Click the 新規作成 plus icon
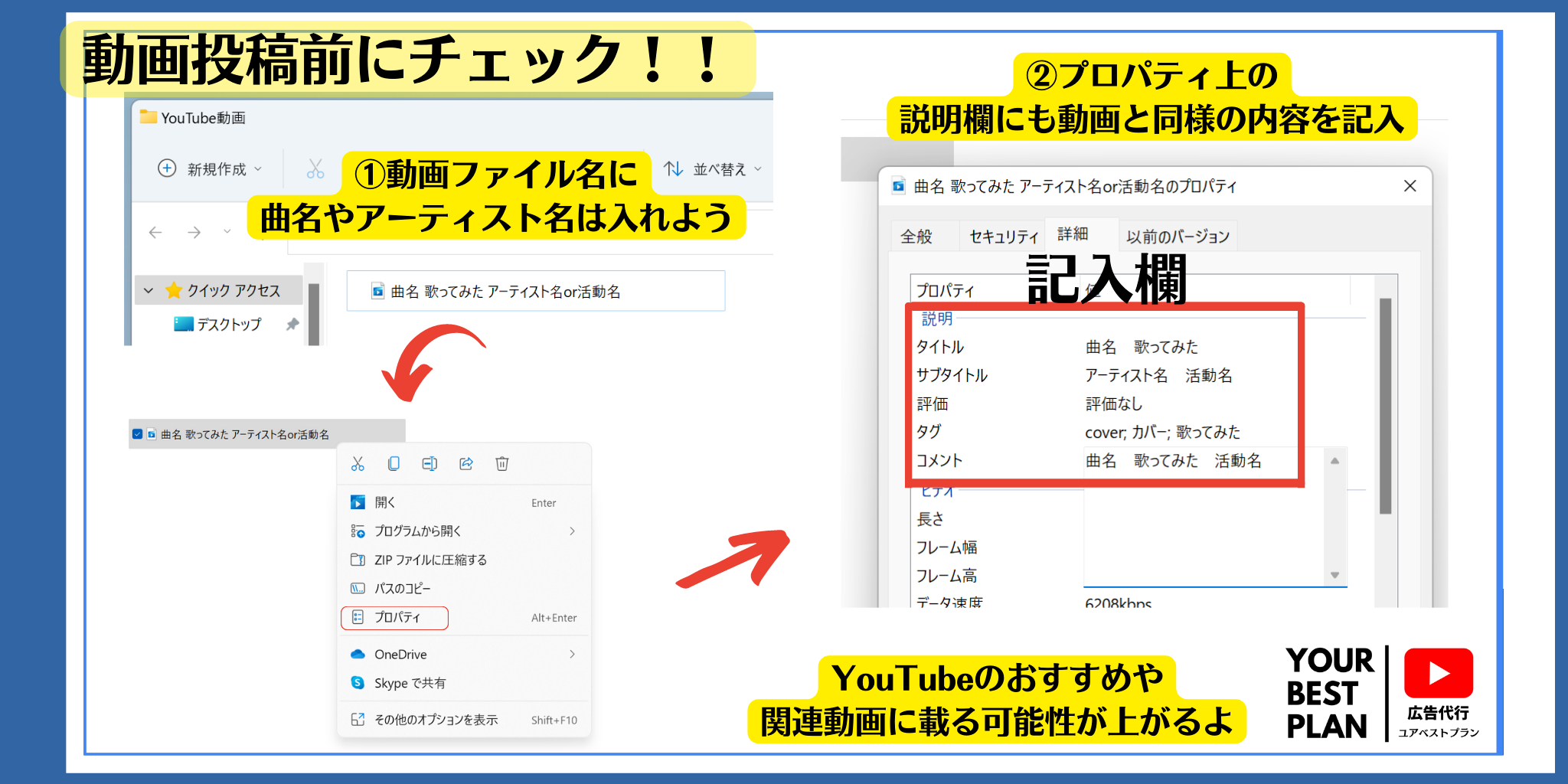 tap(167, 168)
